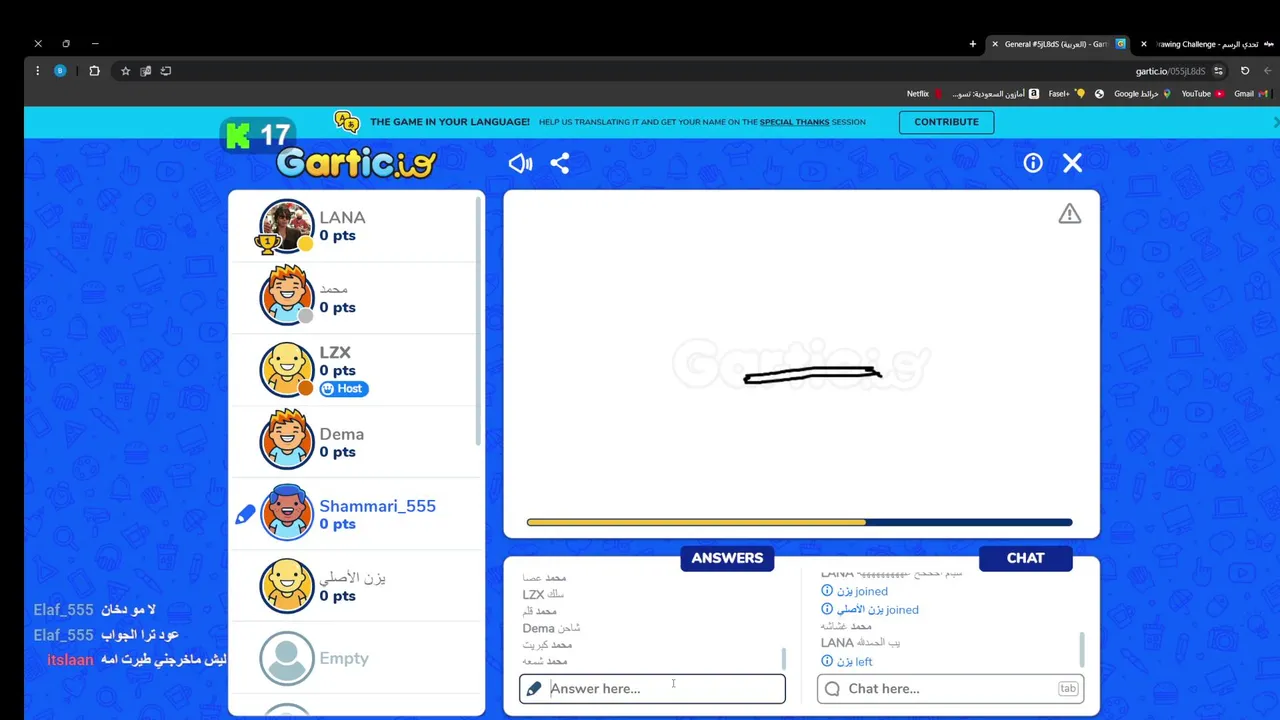Click the gartic.io address bar URL

(1170, 71)
